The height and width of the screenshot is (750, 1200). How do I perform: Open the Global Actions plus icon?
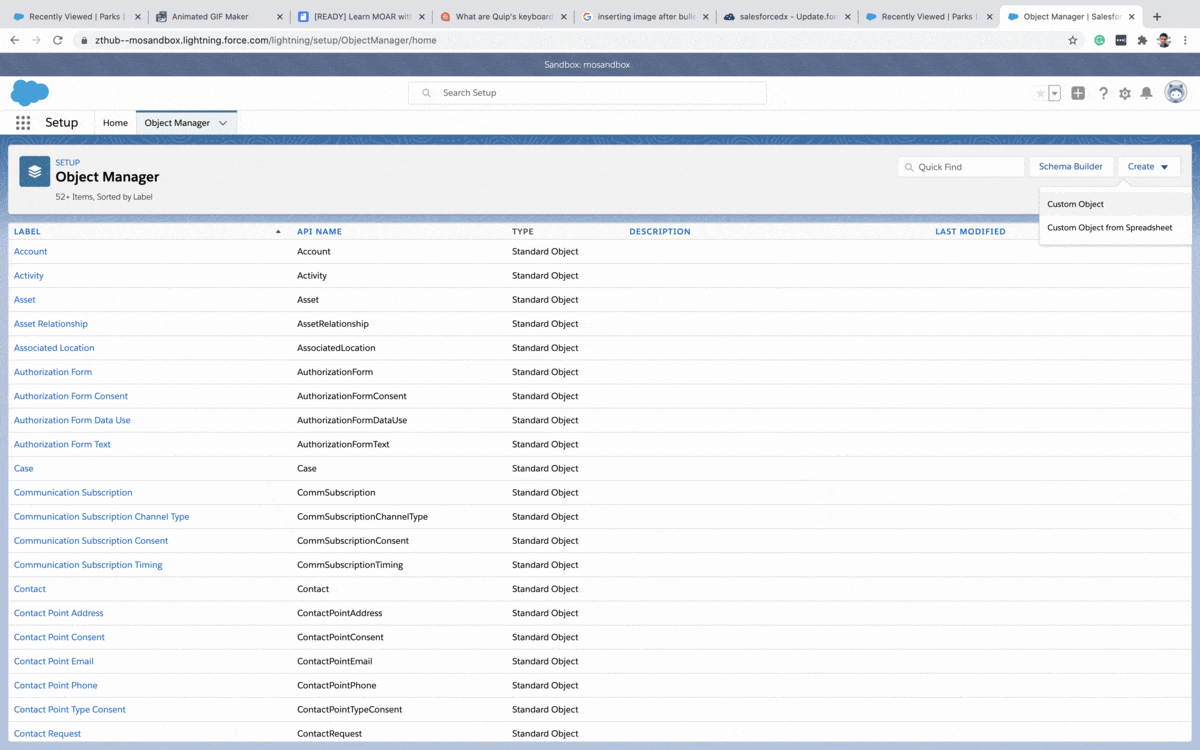[x=1078, y=93]
